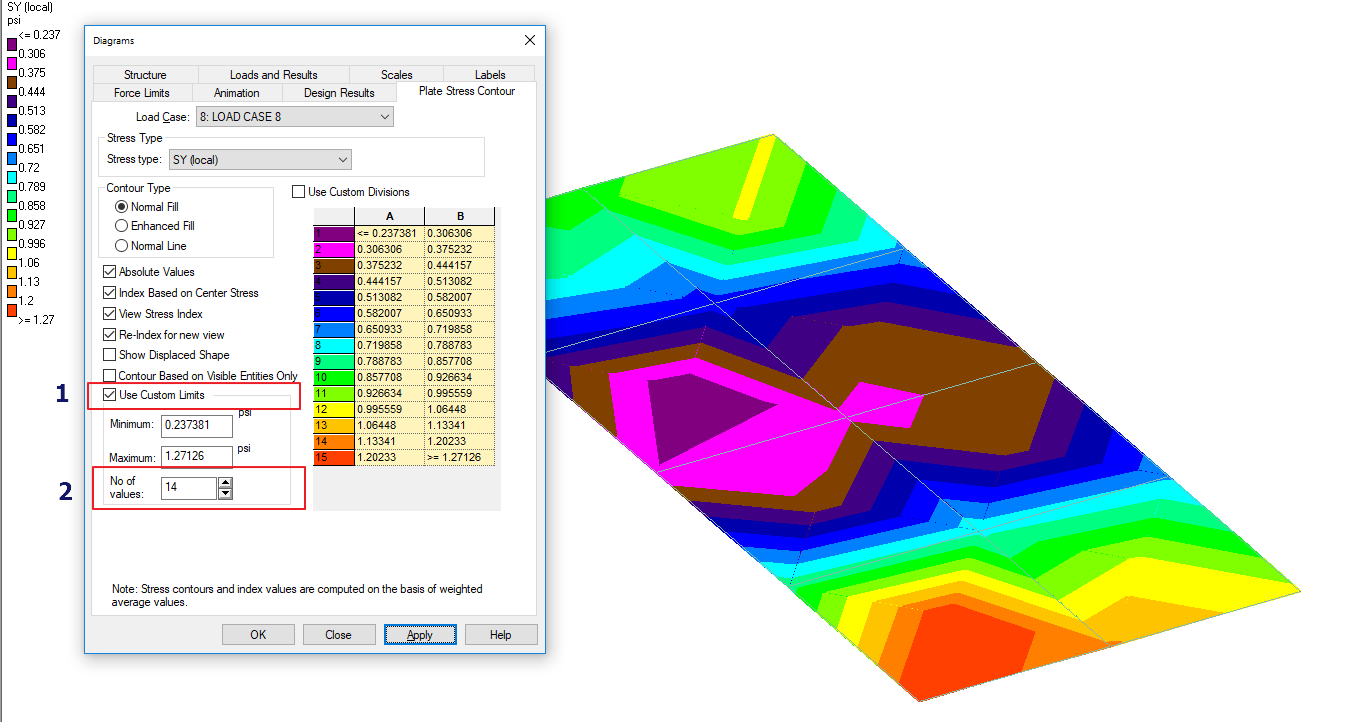Viewport: 1350px width, 722px height.
Task: Click the yellow swatch in row 12
Action: point(333,410)
